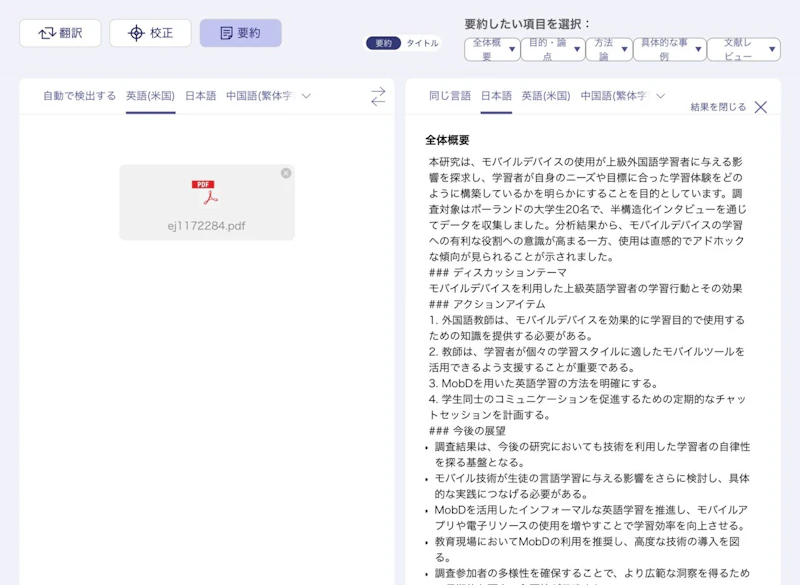The image size is (800, 585).
Task: Enable the 要約 pill toggle
Action: (386, 43)
